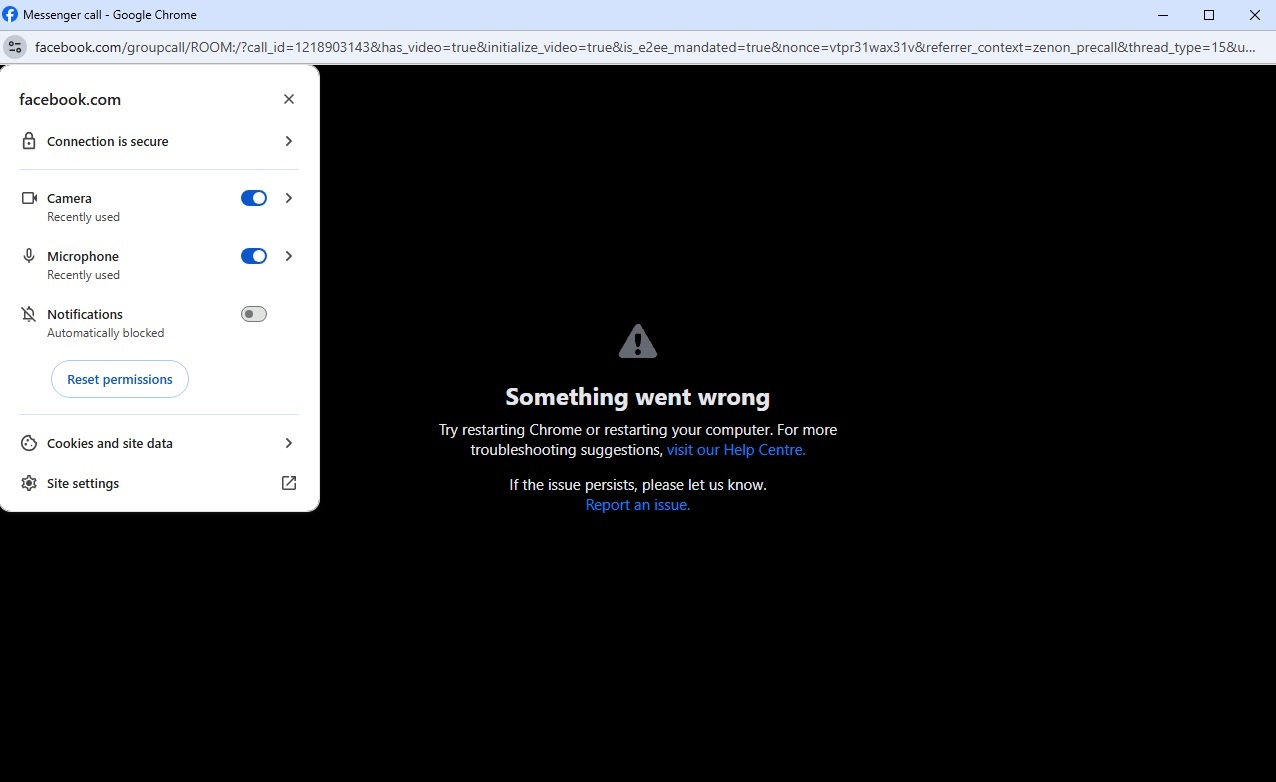Click the Facebook favicon in the title bar
Image resolution: width=1276 pixels, height=782 pixels.
[x=10, y=14]
